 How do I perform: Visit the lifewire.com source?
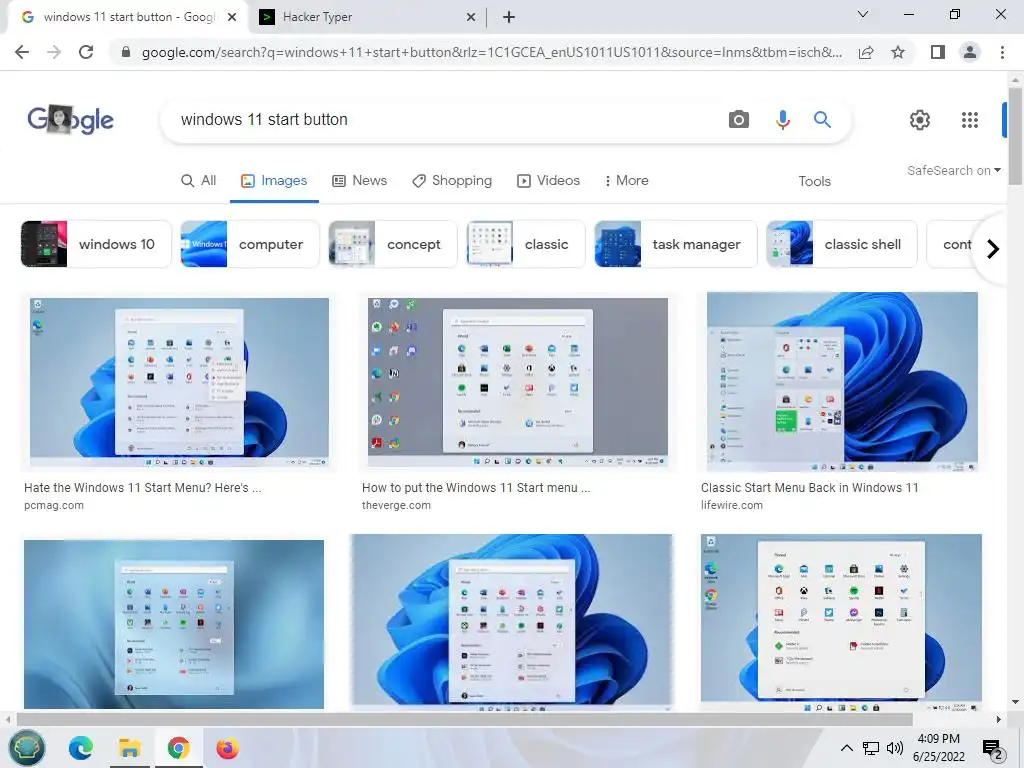click(x=732, y=505)
